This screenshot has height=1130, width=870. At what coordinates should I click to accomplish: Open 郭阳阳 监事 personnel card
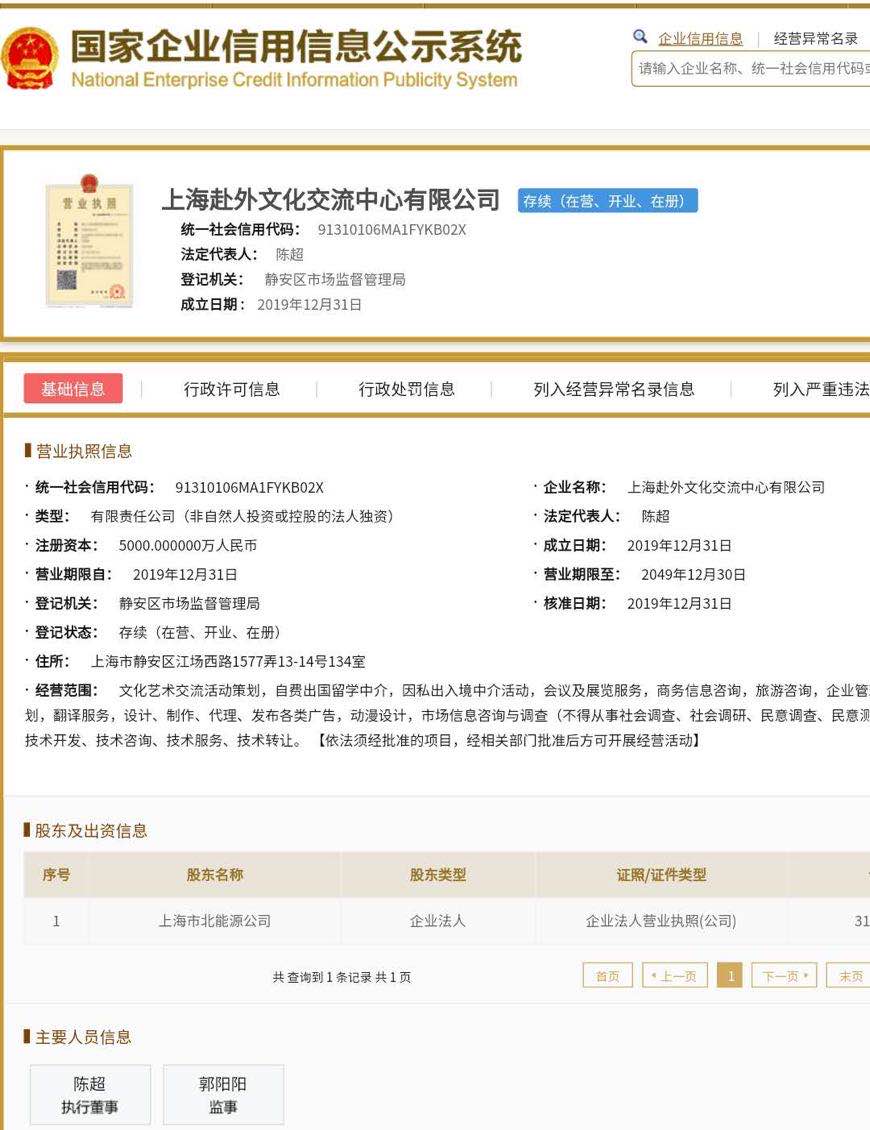(x=223, y=1095)
